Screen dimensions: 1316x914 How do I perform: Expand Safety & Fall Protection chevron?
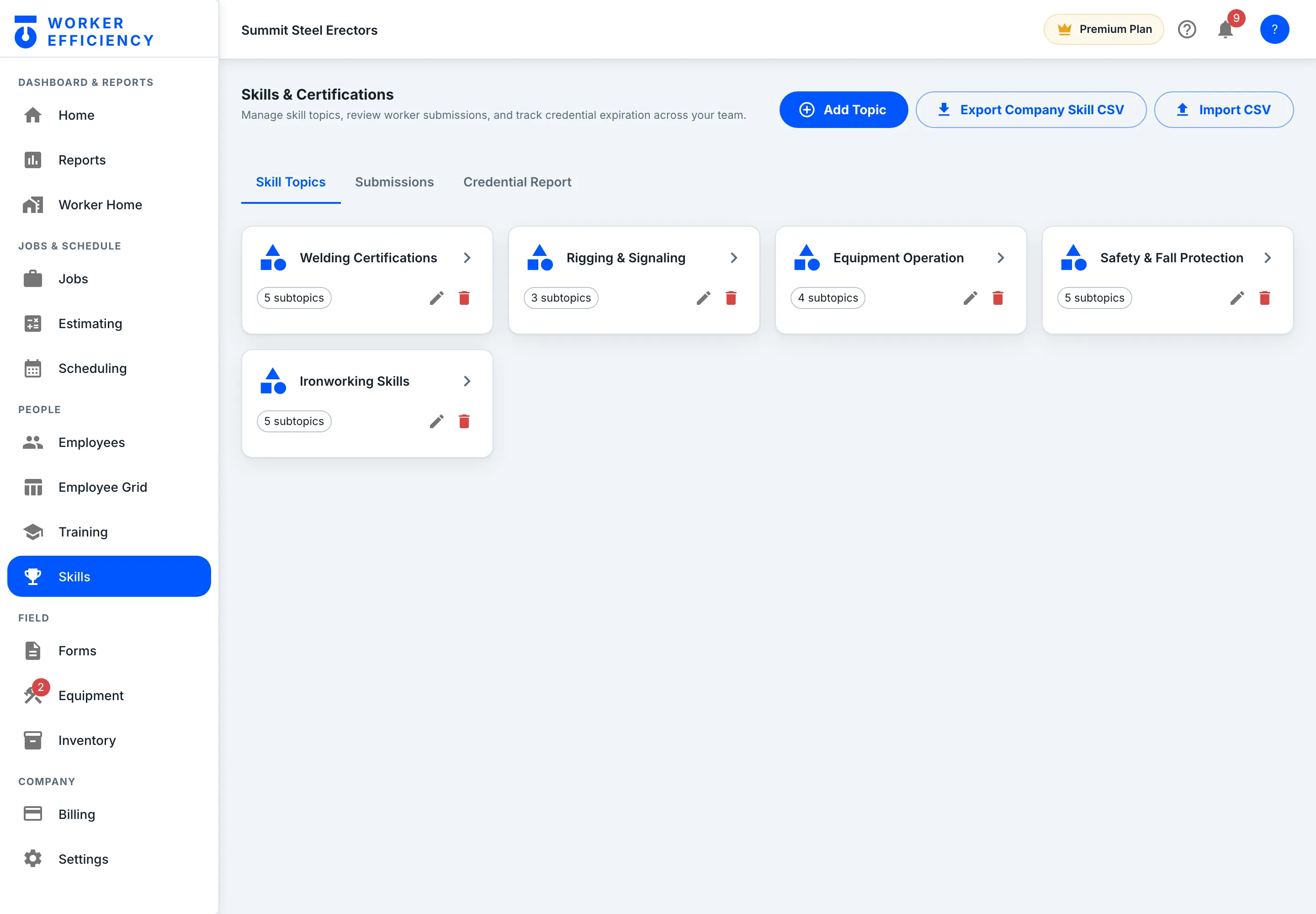(x=1267, y=258)
